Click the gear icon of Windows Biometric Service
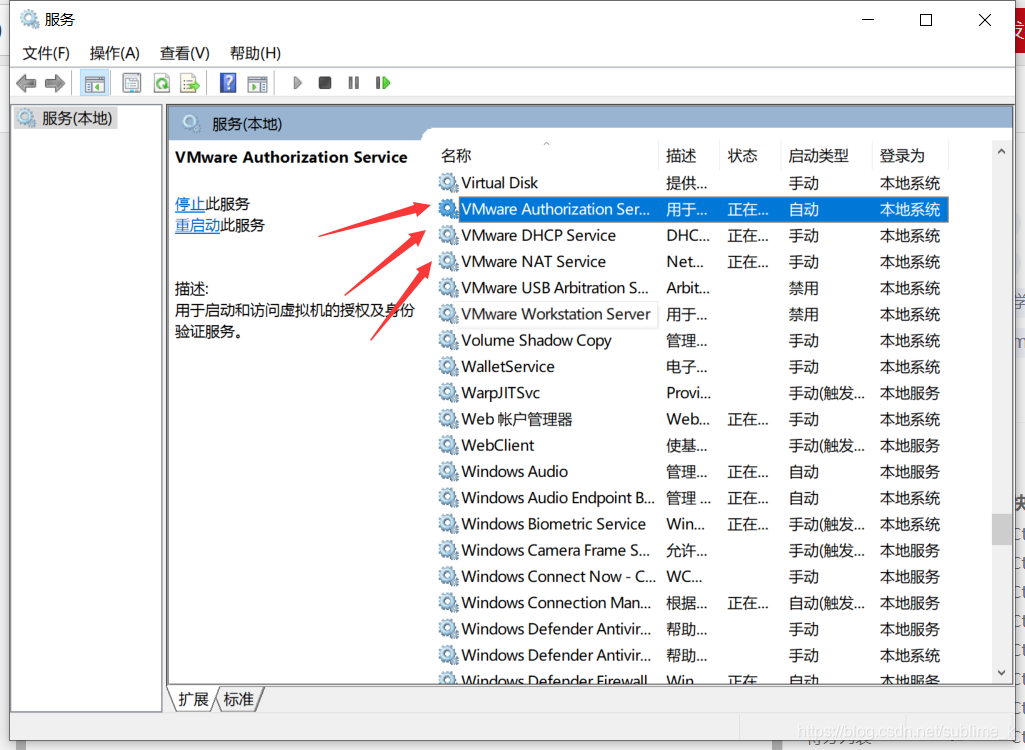Screen dimensions: 1025x750 (448, 523)
